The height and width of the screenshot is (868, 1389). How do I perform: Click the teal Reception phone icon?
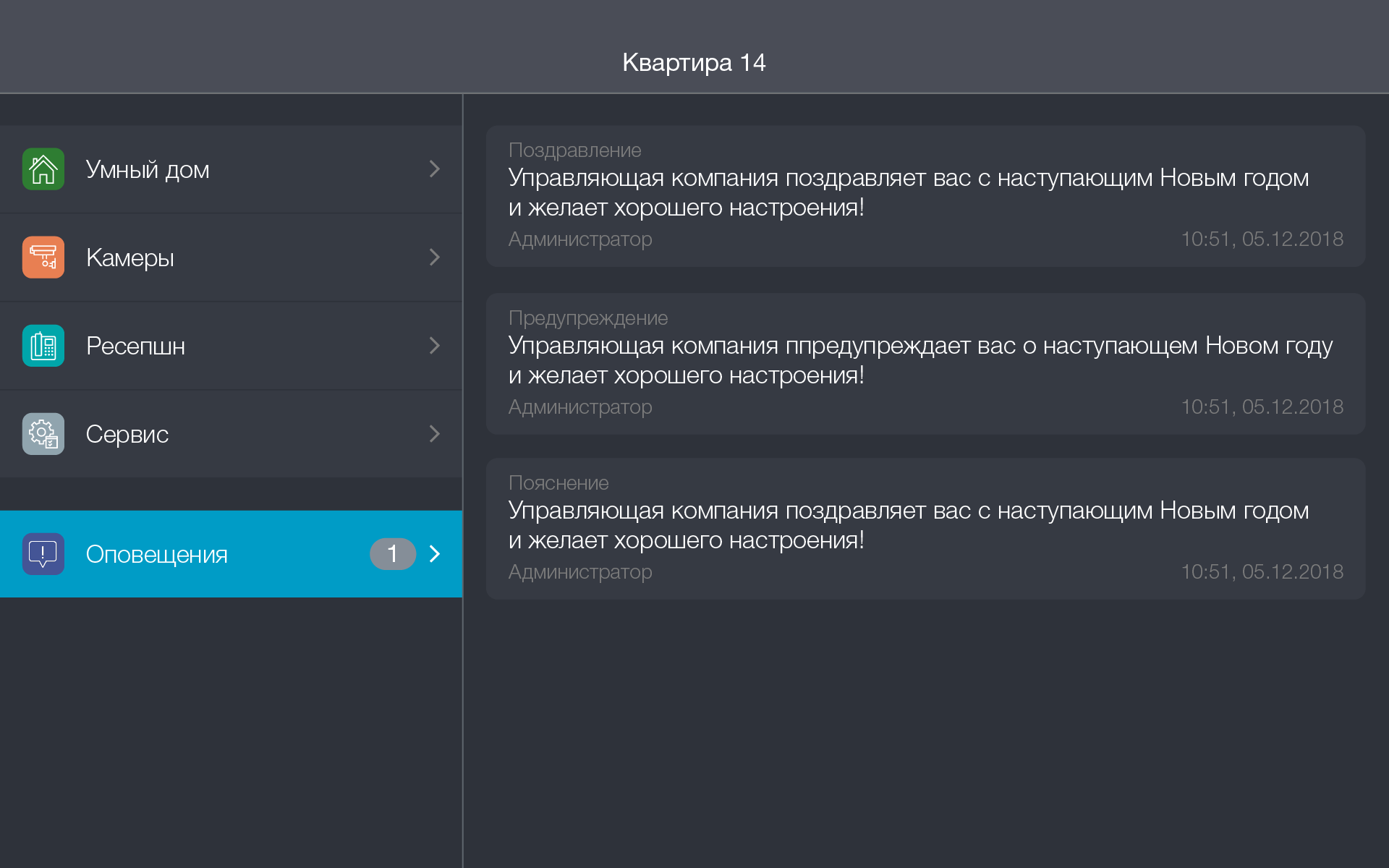tap(43, 346)
